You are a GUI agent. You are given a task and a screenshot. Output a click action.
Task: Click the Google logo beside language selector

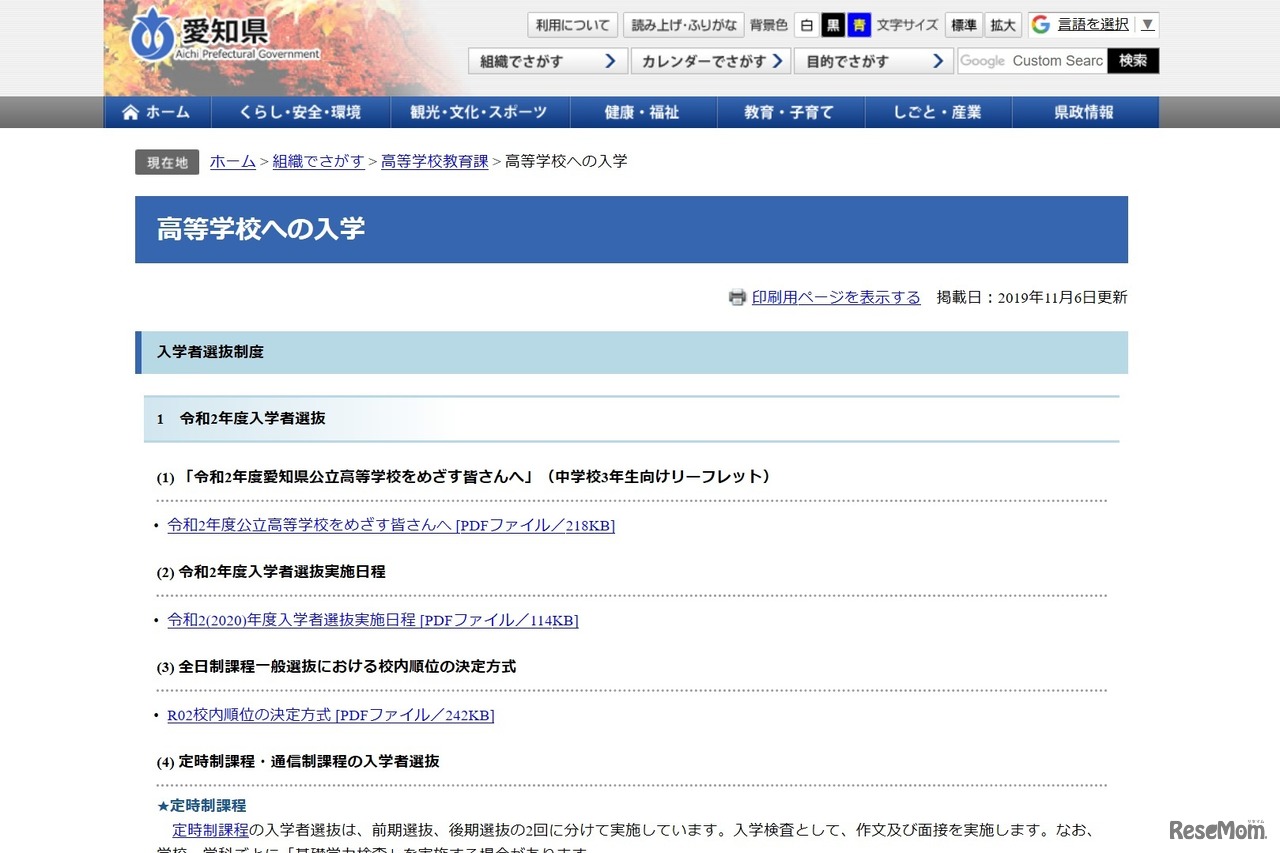coord(1041,25)
